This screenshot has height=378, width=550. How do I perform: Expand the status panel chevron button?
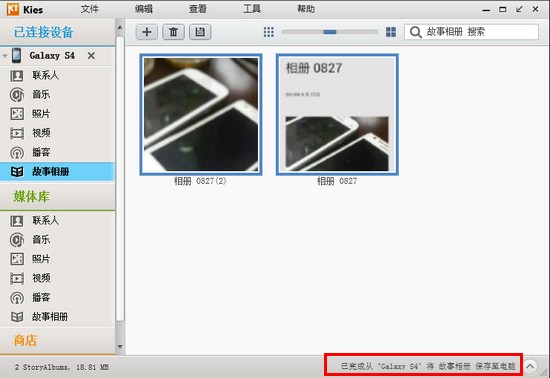(x=530, y=367)
